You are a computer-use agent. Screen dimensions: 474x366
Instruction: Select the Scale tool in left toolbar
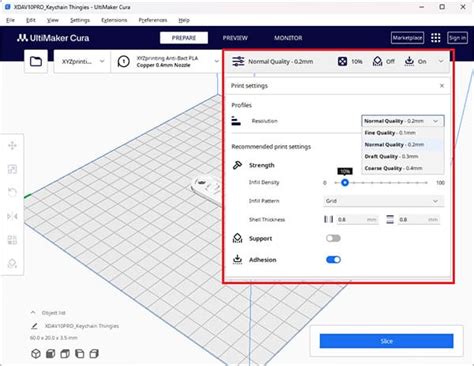[12, 169]
